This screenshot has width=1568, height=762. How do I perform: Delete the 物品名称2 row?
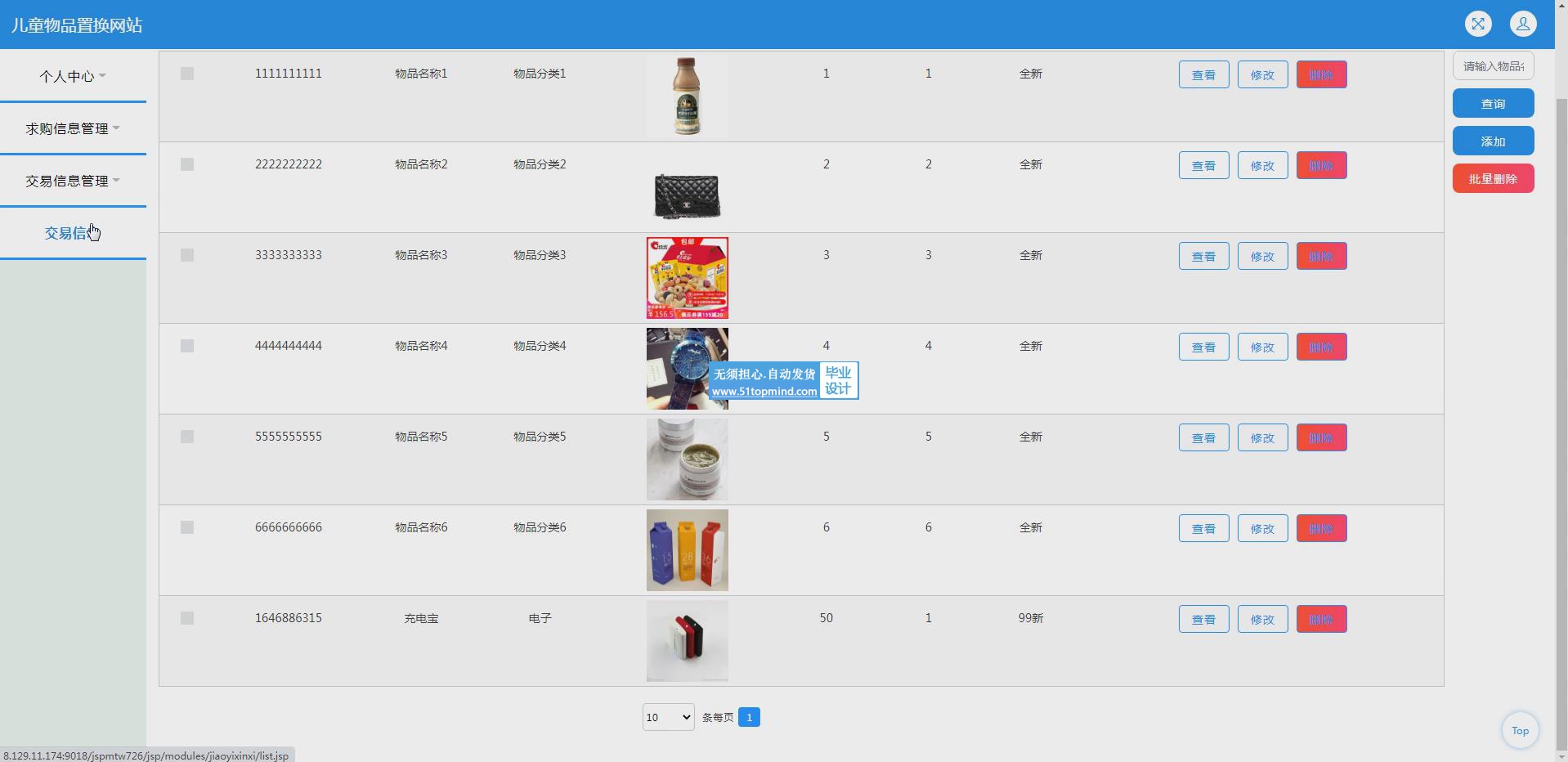[x=1321, y=165]
